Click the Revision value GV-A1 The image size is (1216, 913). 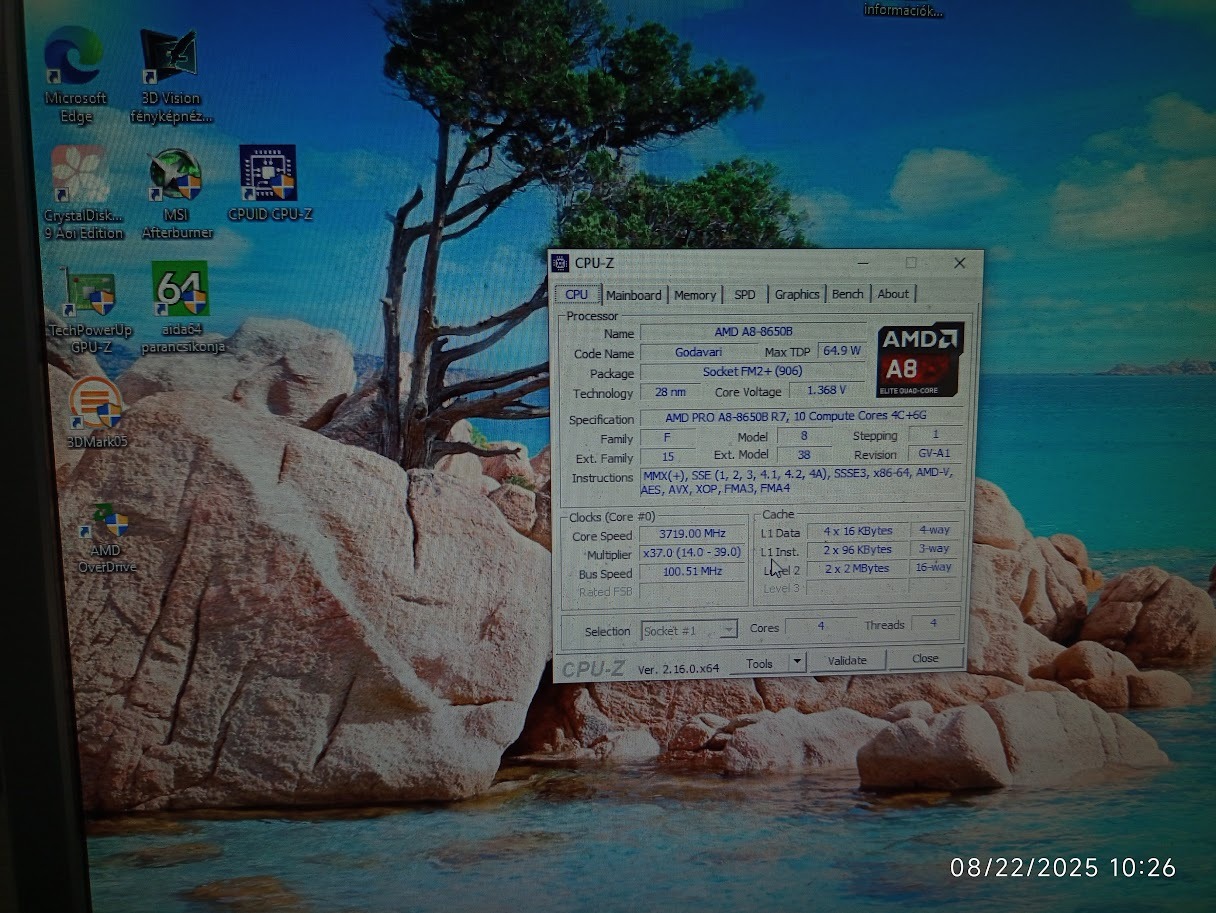(935, 454)
